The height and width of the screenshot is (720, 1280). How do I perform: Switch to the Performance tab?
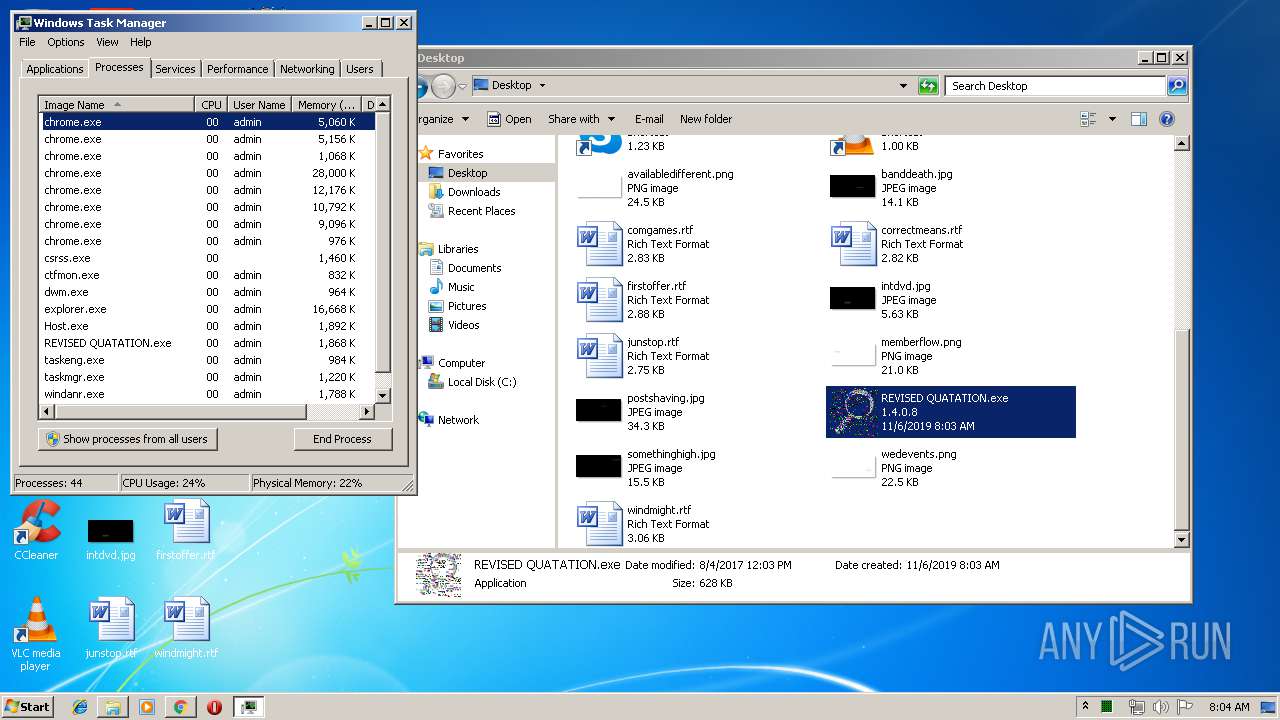[237, 69]
